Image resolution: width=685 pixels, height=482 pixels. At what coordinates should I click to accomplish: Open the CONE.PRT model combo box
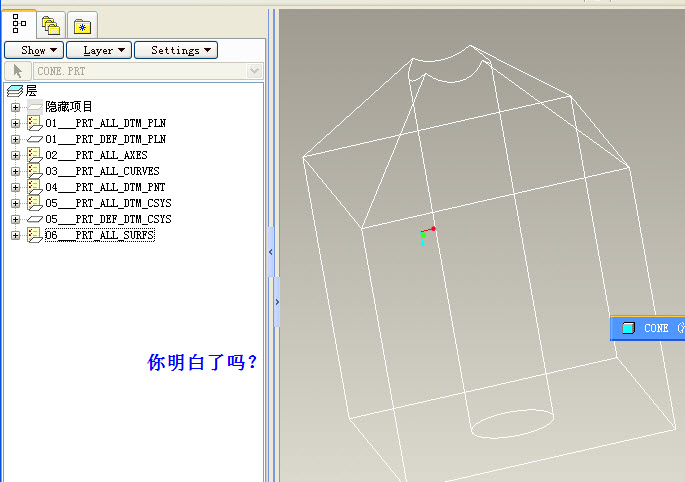tap(148, 71)
